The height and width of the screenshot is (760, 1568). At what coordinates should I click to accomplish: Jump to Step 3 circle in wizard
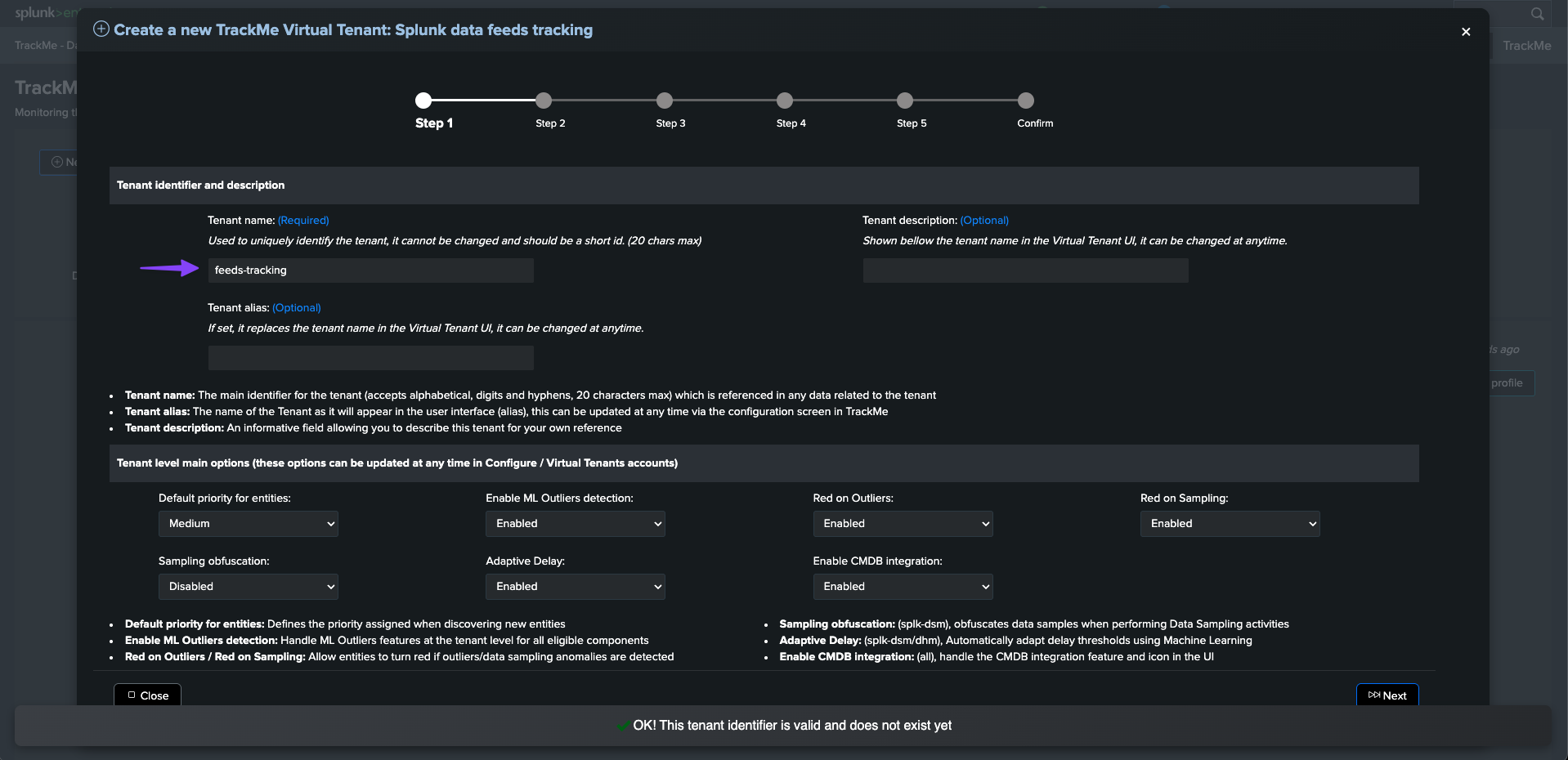tap(665, 101)
